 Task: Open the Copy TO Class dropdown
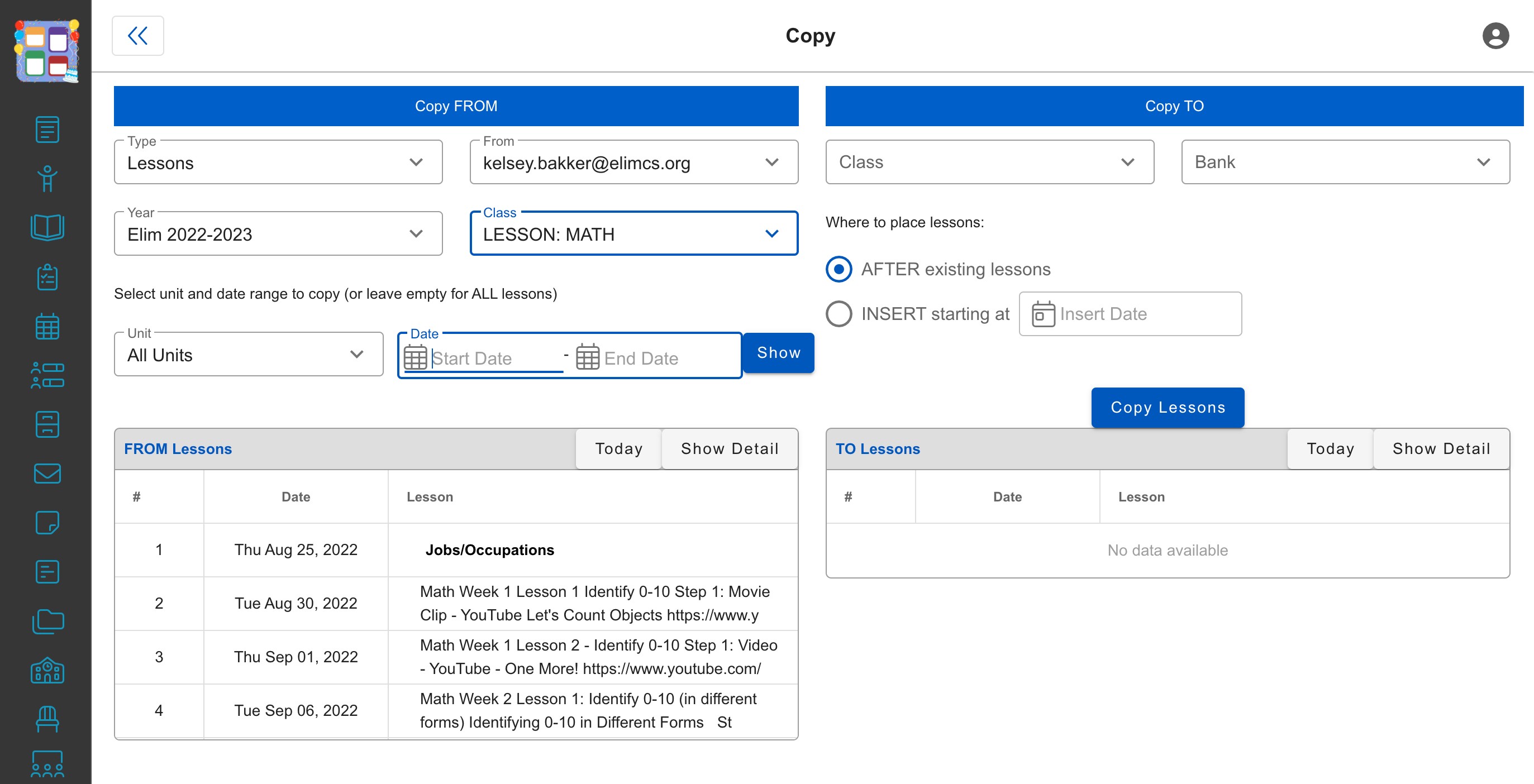[990, 162]
